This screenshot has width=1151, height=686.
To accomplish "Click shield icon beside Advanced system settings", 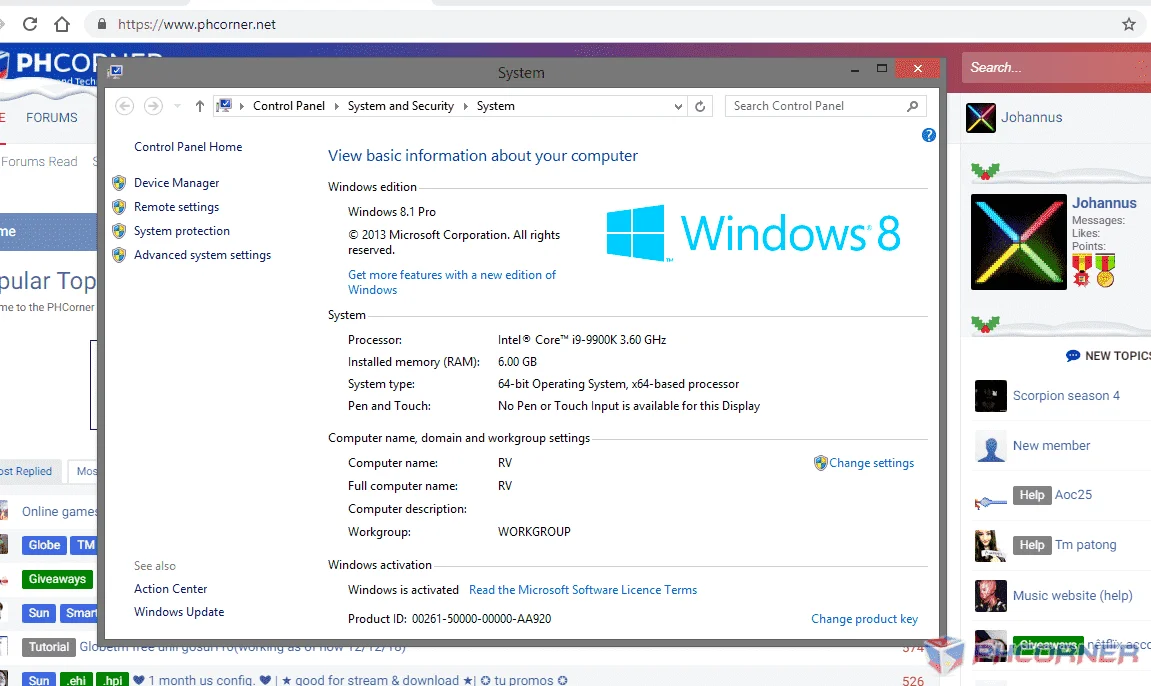I will [x=119, y=255].
